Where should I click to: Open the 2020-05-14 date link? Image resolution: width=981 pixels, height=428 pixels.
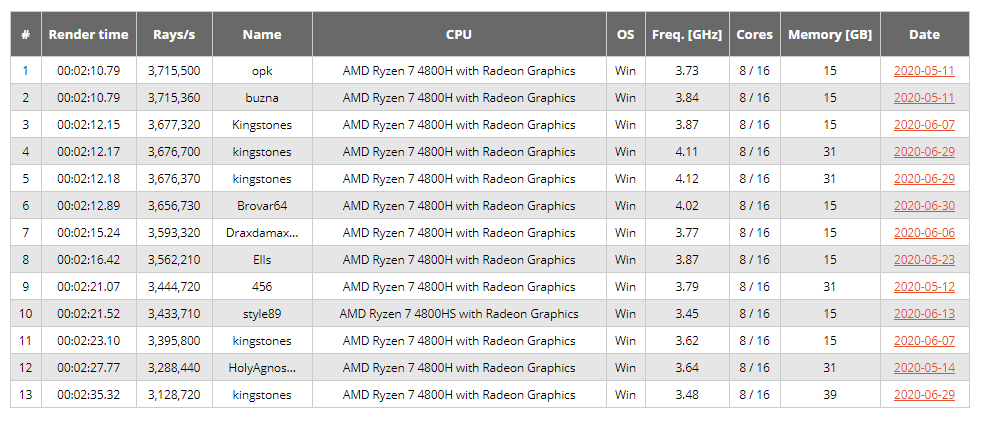click(x=924, y=368)
